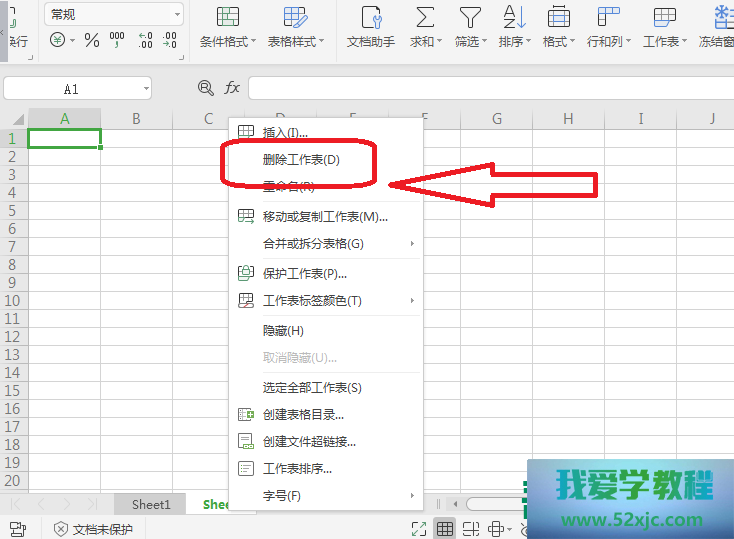734x539 pixels.
Task: Click the Conditional Formatting (条件格式) icon
Action: [x=228, y=17]
